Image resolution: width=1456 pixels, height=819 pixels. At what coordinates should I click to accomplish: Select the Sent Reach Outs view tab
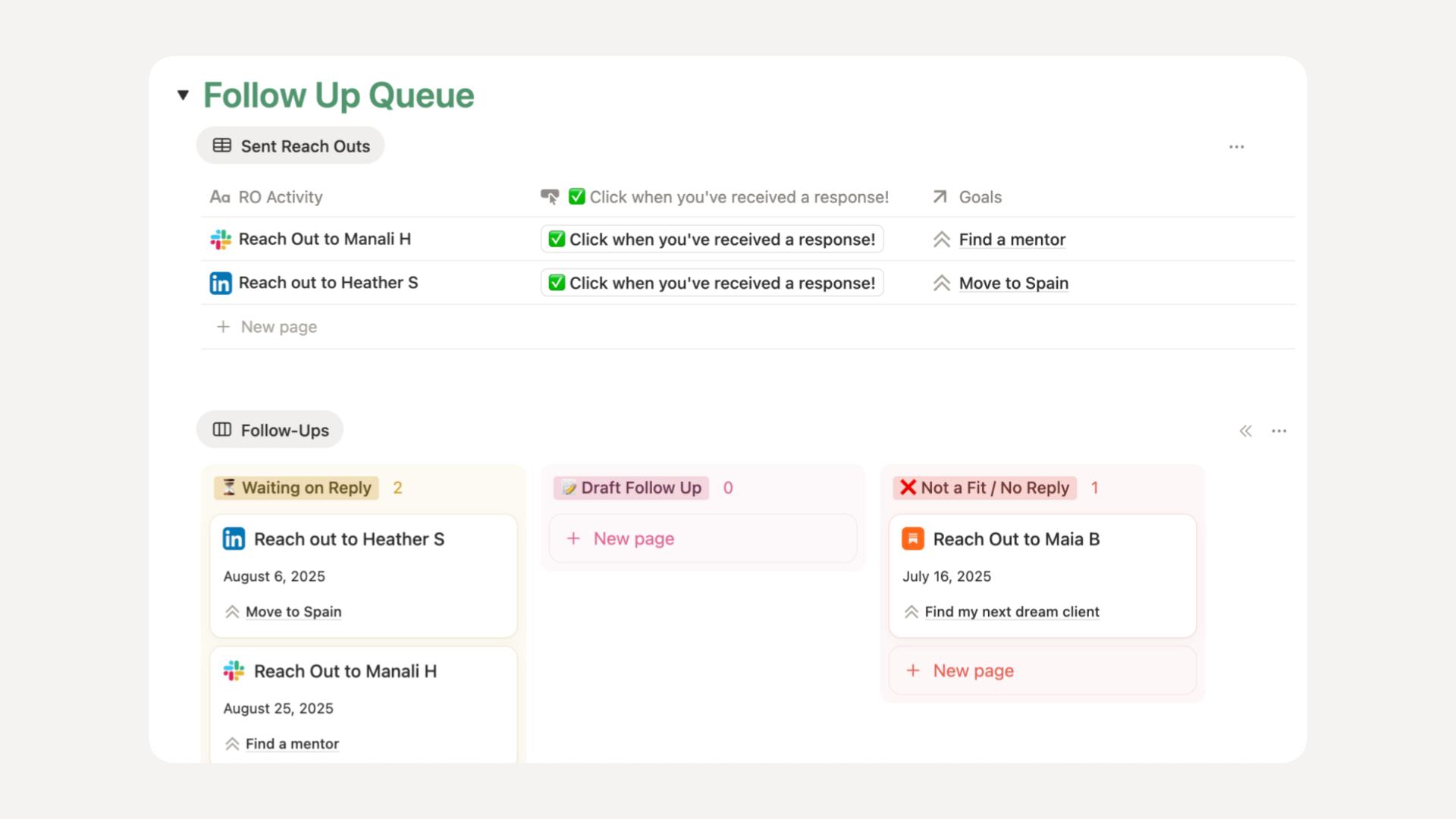click(290, 145)
